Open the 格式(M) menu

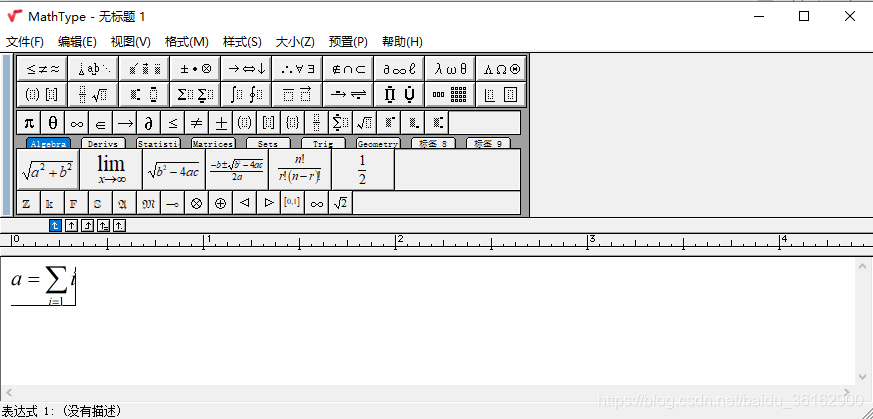[187, 42]
